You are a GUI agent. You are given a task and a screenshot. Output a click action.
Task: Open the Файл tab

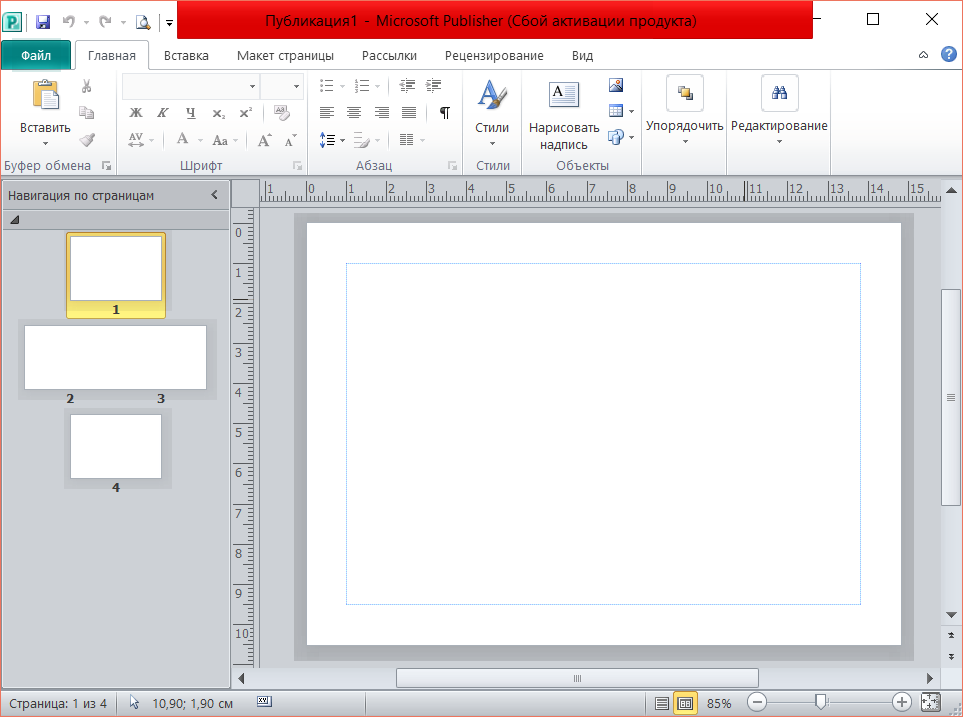tap(36, 55)
